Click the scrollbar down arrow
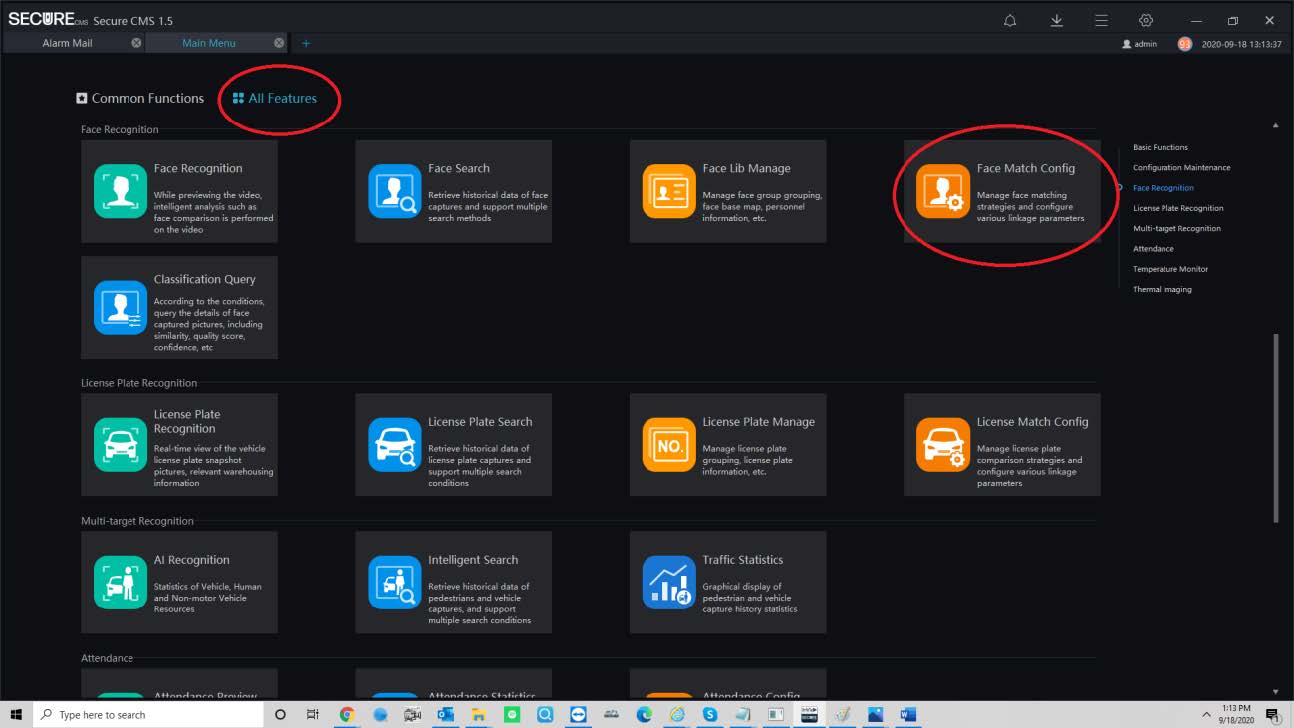Screen dimensions: 1294x728 (1275, 691)
